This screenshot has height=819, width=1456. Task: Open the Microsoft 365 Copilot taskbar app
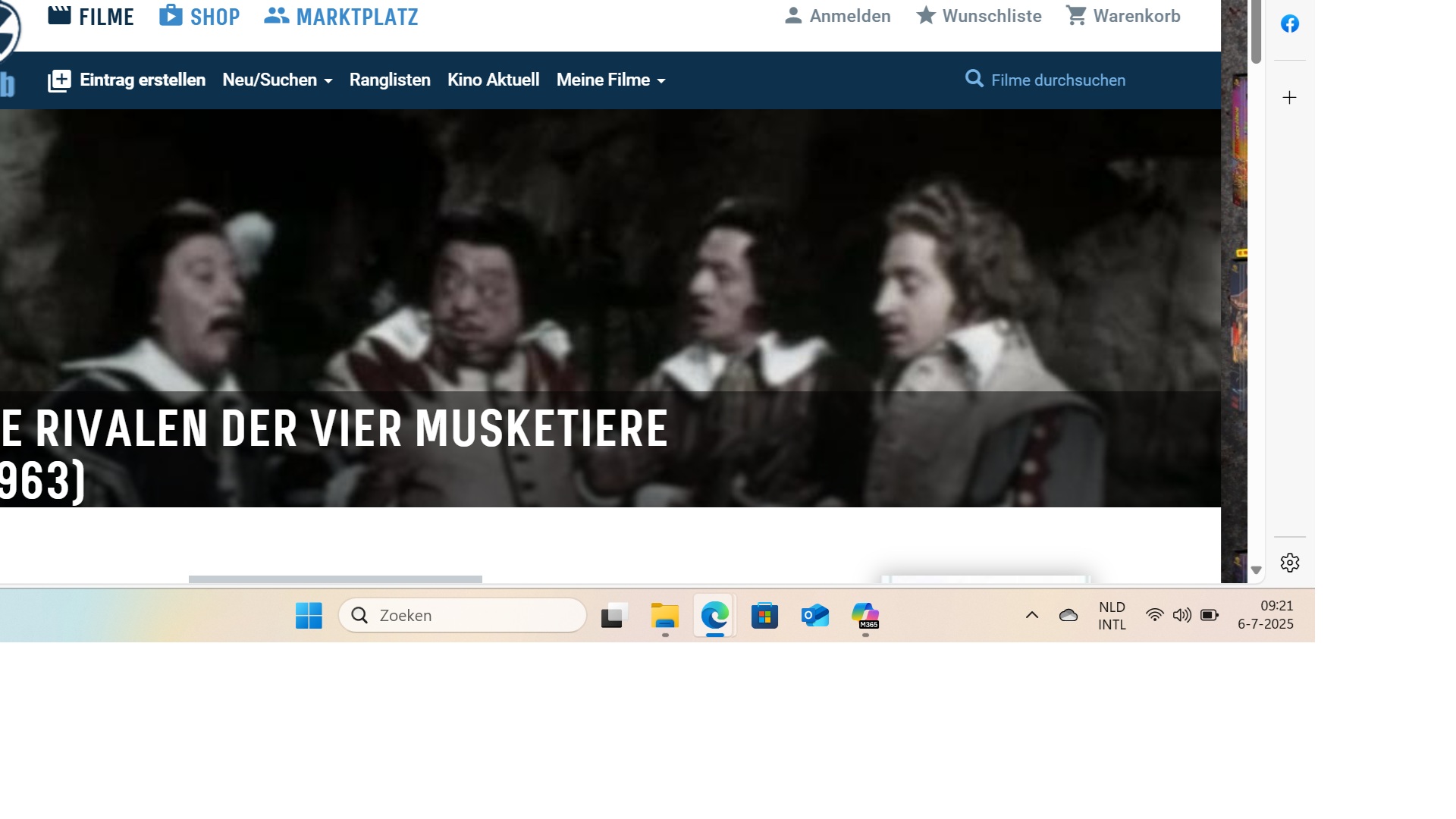click(x=865, y=616)
